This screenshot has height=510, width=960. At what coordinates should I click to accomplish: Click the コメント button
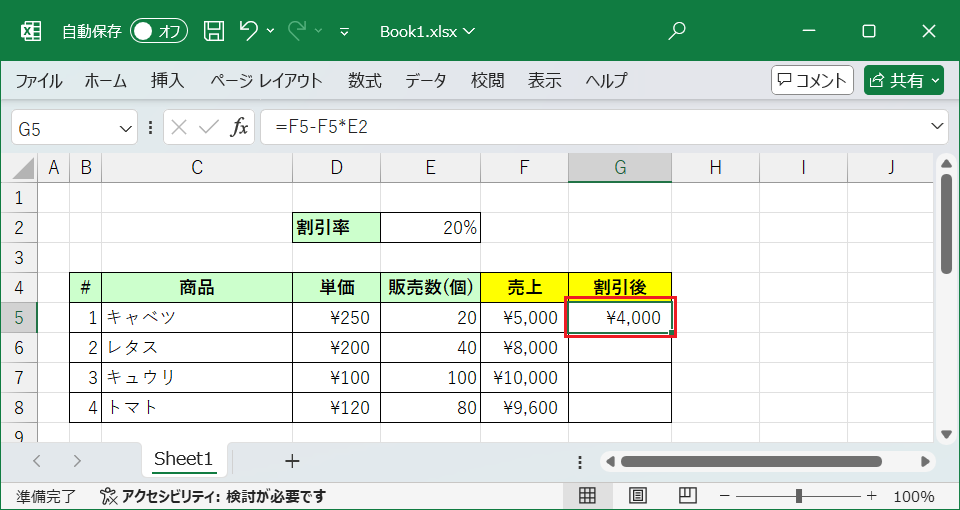[812, 81]
